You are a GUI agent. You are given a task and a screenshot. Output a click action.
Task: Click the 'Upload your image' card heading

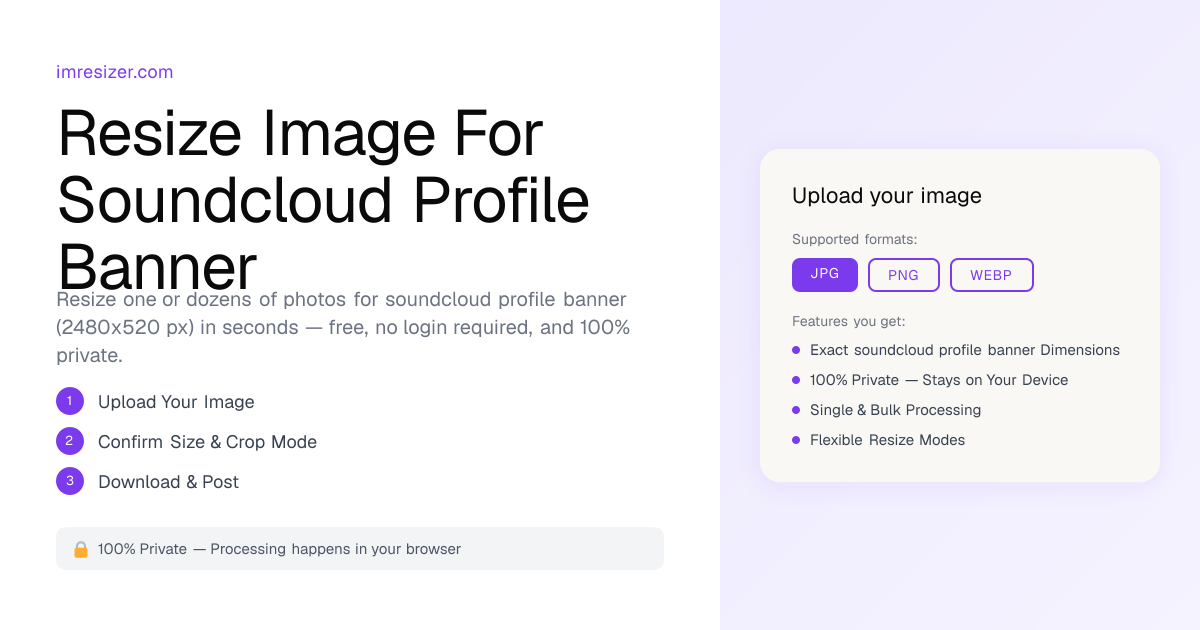887,196
